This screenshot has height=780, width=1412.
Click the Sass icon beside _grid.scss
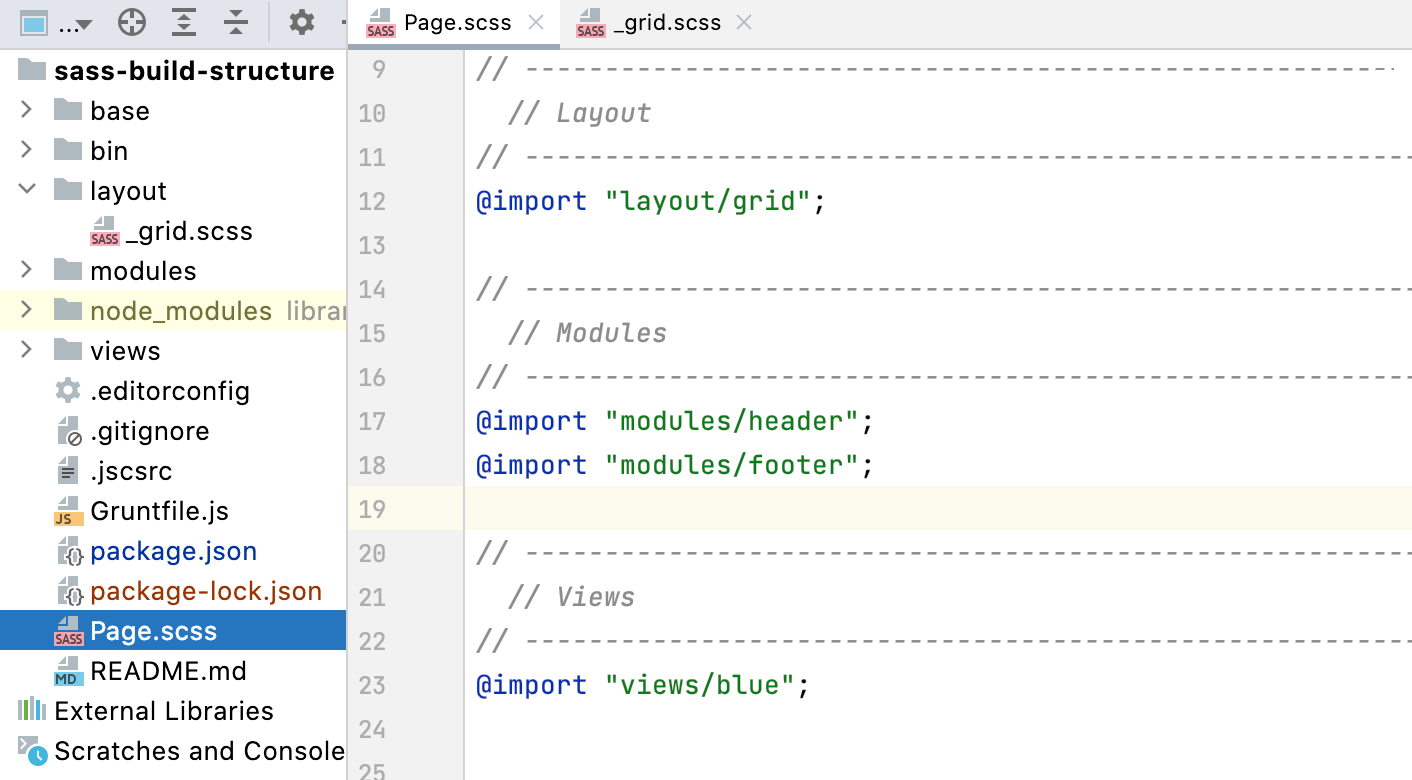pyautogui.click(x=104, y=230)
